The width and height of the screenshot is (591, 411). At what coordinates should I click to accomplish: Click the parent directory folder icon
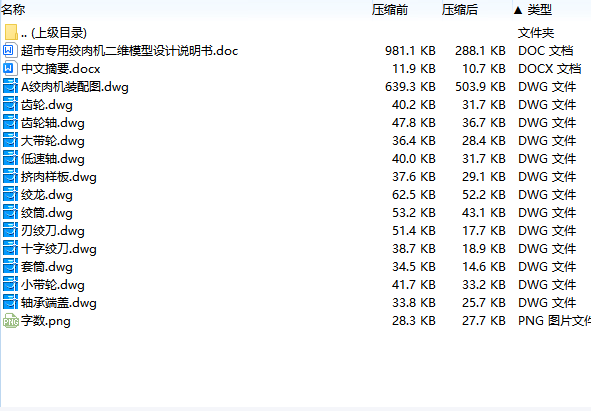coord(11,32)
